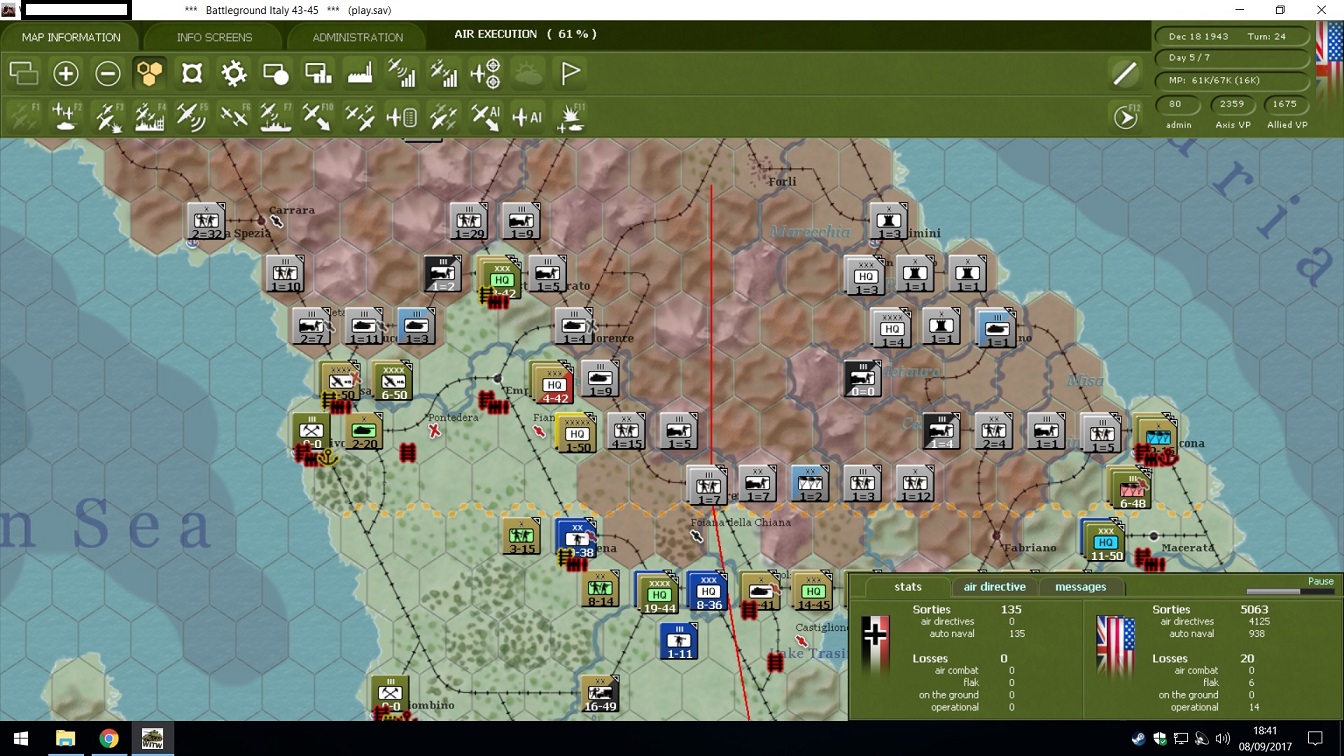Switch to the air directive tab
Viewport: 1344px width, 756px height.
pyautogui.click(x=994, y=587)
